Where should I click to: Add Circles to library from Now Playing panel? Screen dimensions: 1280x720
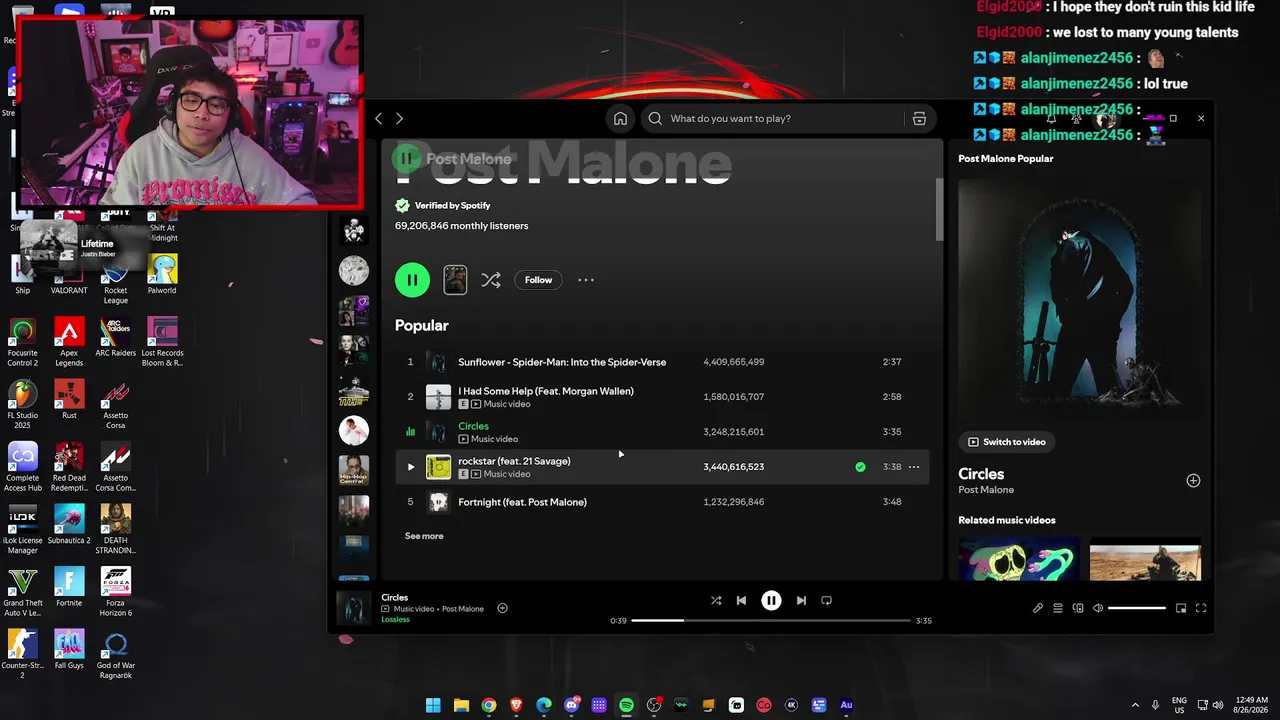pos(1193,481)
